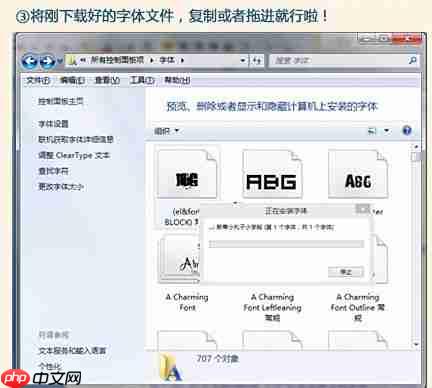Open 控制面板主页 link in sidebar

tap(60, 101)
